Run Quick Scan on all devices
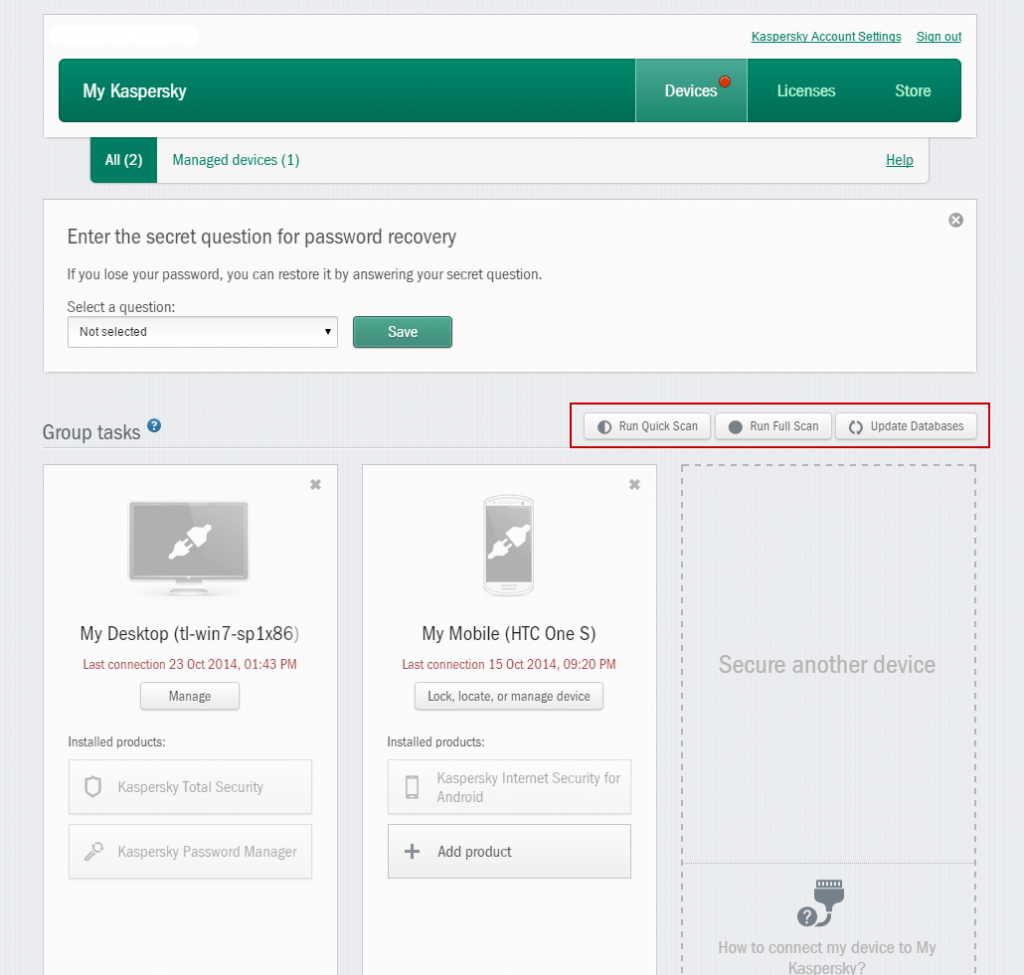 click(x=647, y=426)
